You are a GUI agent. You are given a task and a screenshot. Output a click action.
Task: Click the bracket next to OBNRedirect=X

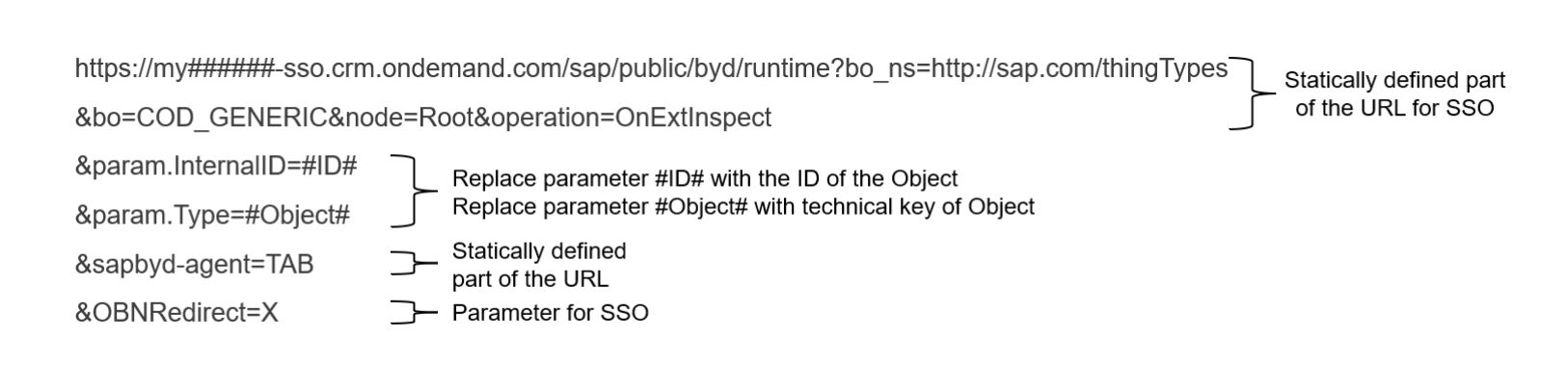(x=409, y=312)
